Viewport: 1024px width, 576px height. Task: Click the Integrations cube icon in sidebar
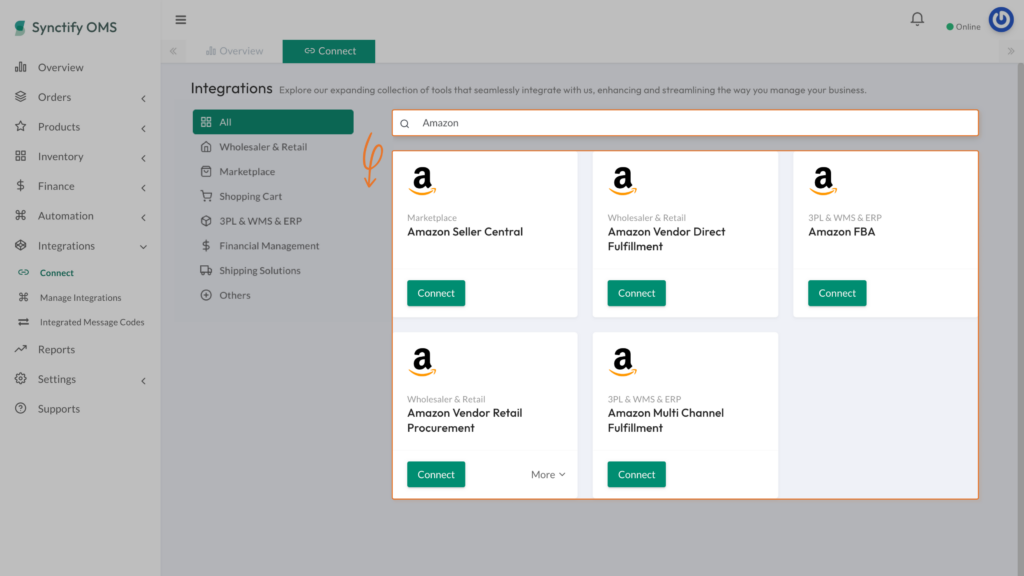pos(21,245)
